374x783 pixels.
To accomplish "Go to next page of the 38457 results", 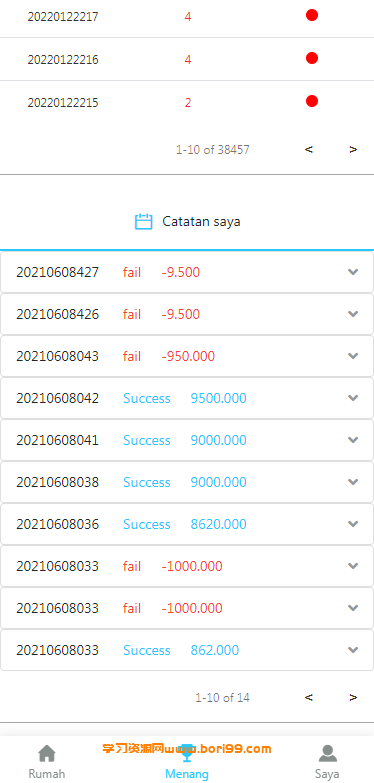I will (353, 149).
